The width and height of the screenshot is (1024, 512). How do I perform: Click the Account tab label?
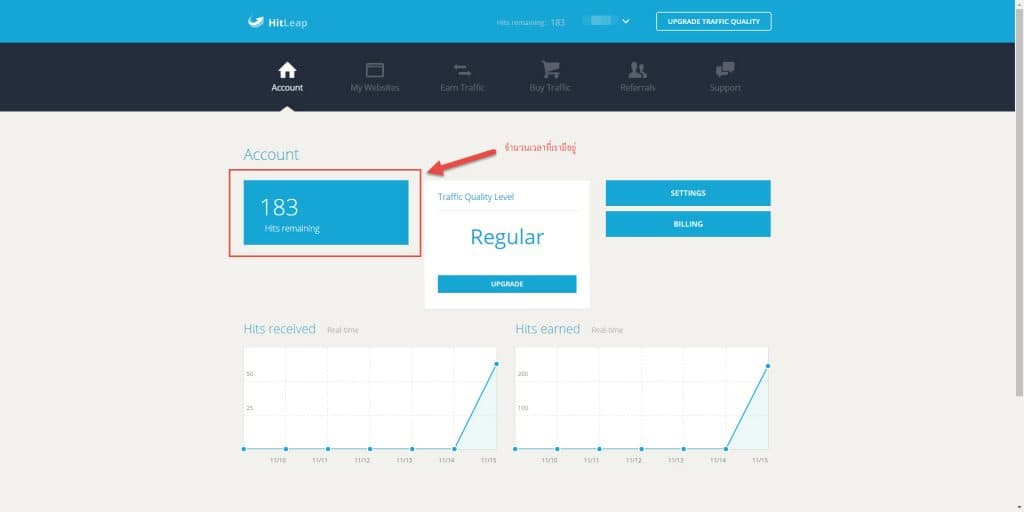pyautogui.click(x=287, y=88)
